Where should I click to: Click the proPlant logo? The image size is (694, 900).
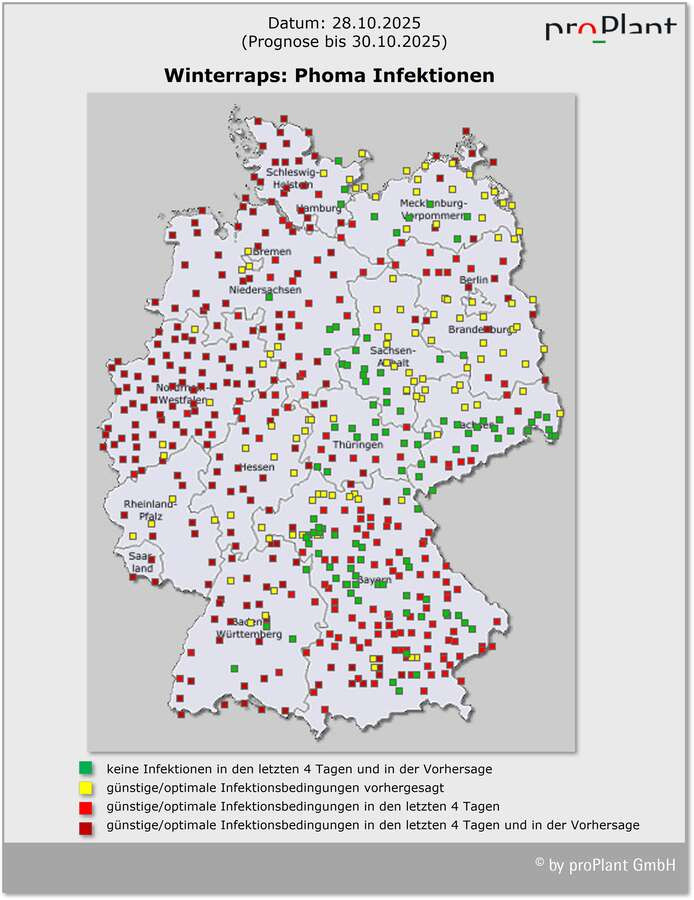[x=610, y=29]
